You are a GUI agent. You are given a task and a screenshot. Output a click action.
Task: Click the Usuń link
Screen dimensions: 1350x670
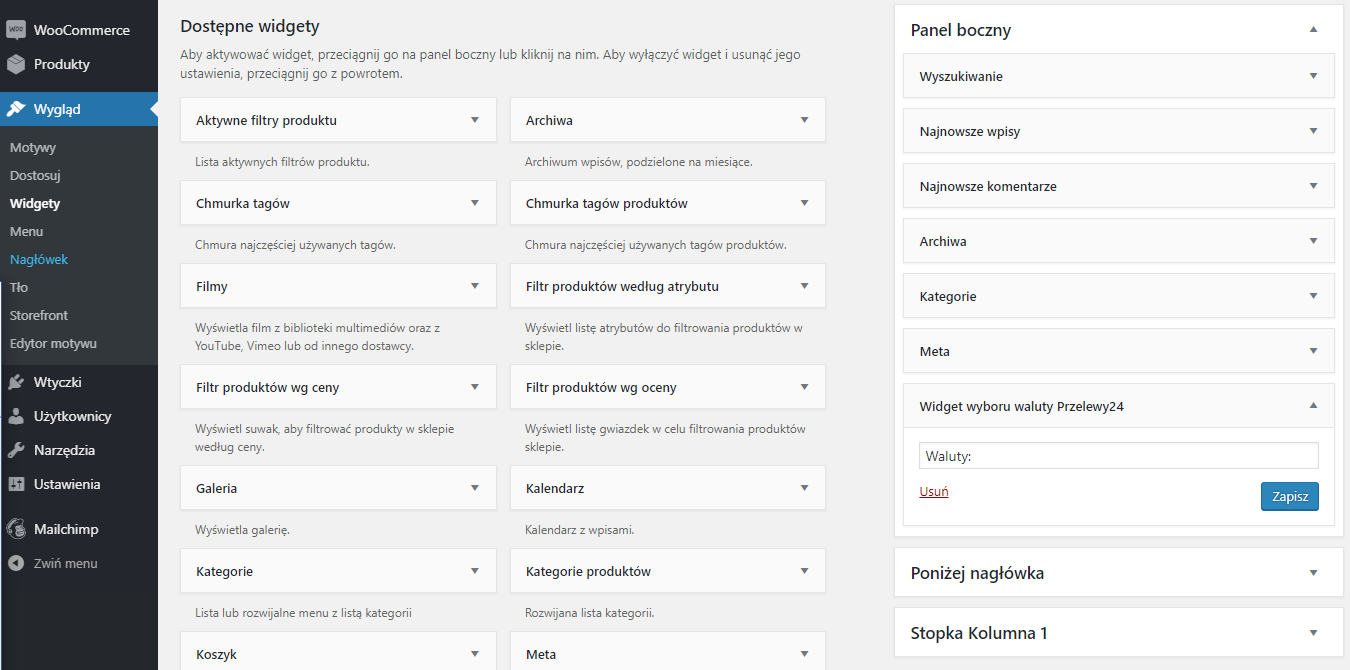[x=934, y=492]
